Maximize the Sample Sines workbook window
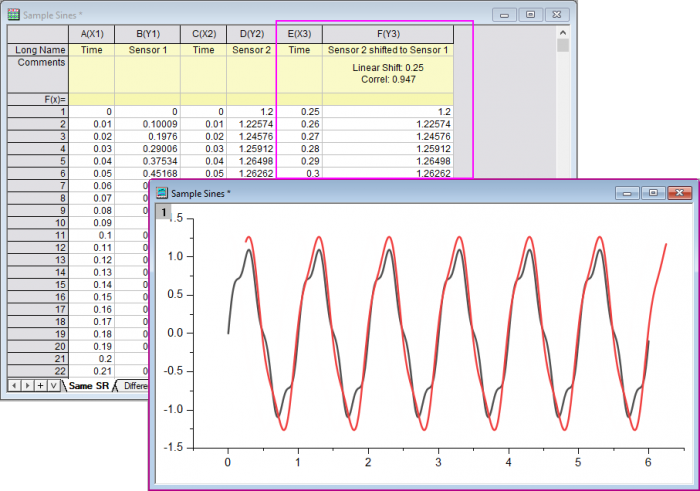 530,15
